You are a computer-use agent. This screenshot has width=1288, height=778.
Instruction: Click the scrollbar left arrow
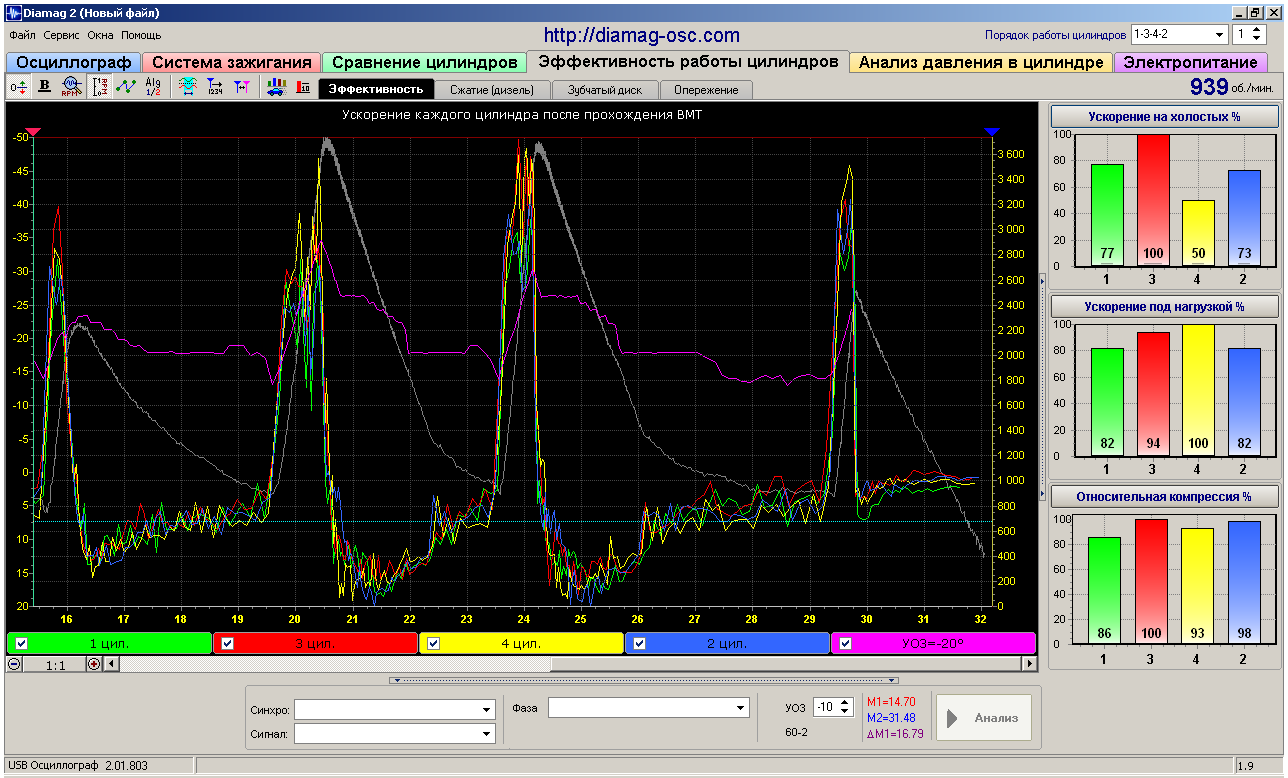[111, 663]
